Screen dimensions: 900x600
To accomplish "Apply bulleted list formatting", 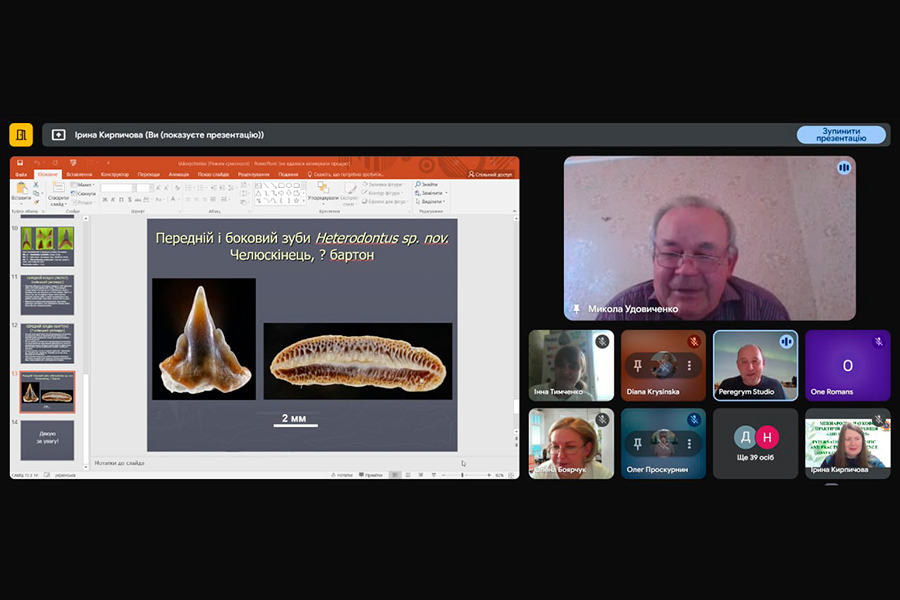I will coord(188,188).
